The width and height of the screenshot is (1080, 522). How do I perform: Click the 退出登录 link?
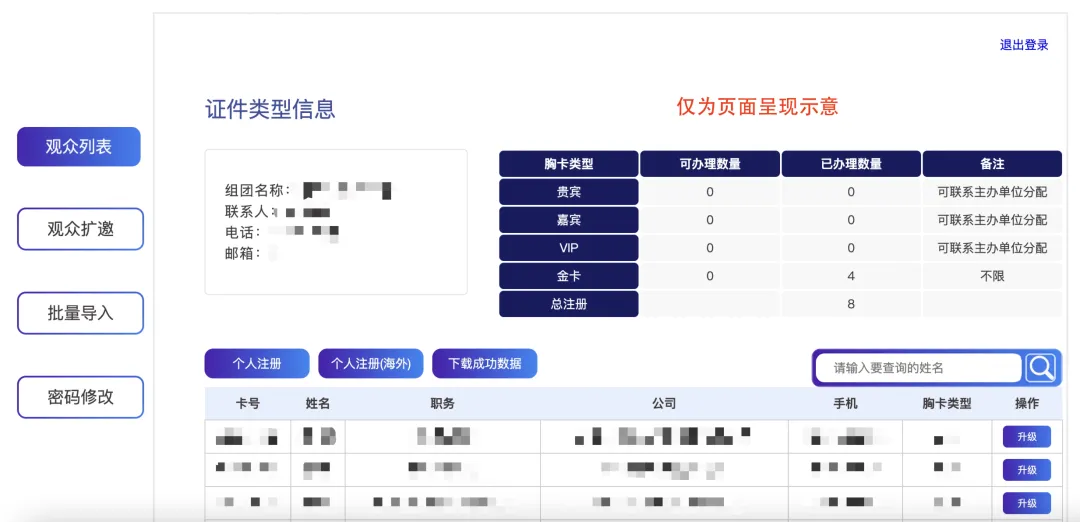point(1024,45)
